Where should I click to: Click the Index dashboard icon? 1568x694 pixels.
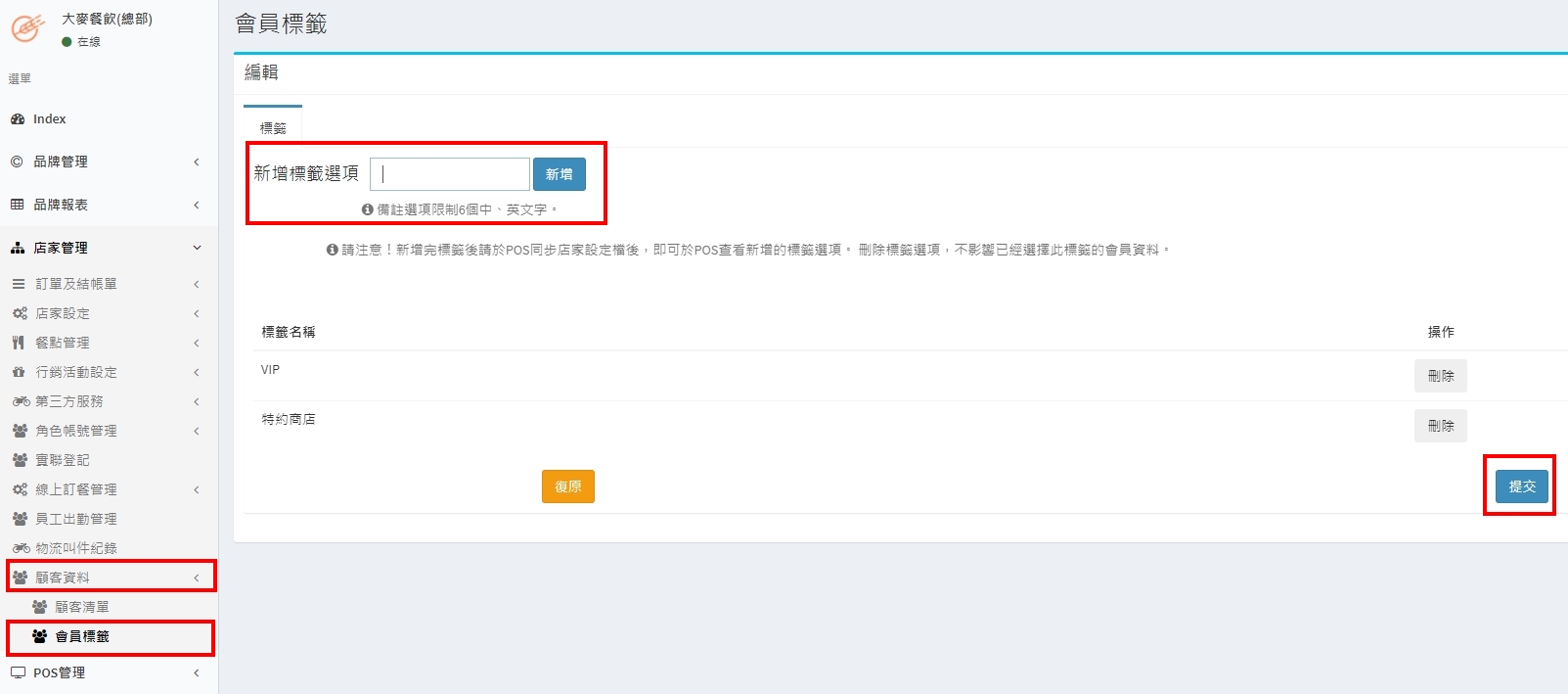(x=18, y=119)
